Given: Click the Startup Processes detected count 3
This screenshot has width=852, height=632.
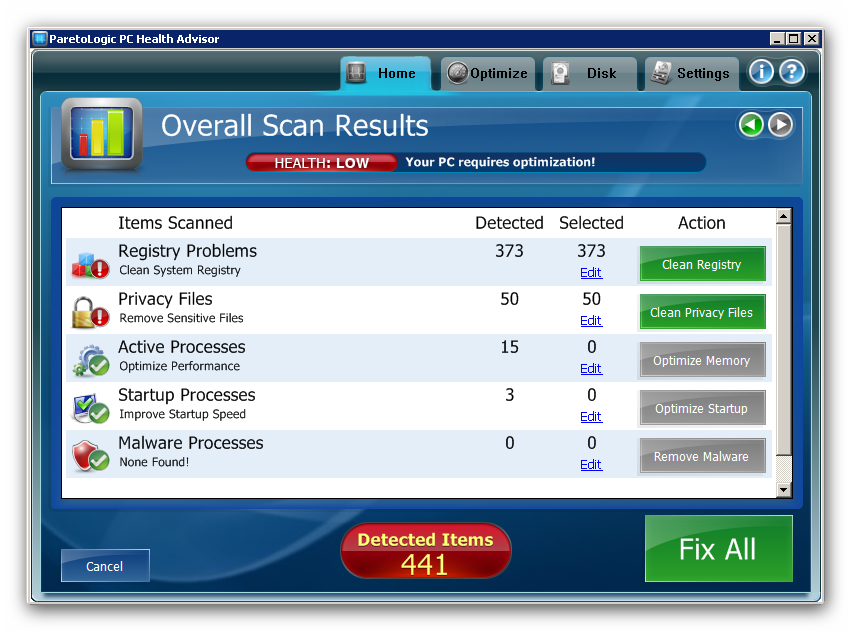Looking at the screenshot, I should [509, 395].
